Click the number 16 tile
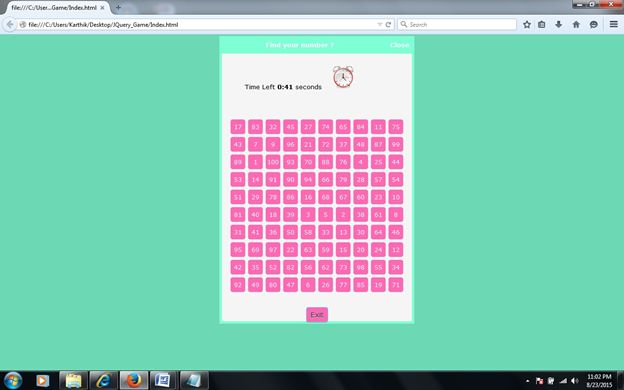 (x=308, y=197)
